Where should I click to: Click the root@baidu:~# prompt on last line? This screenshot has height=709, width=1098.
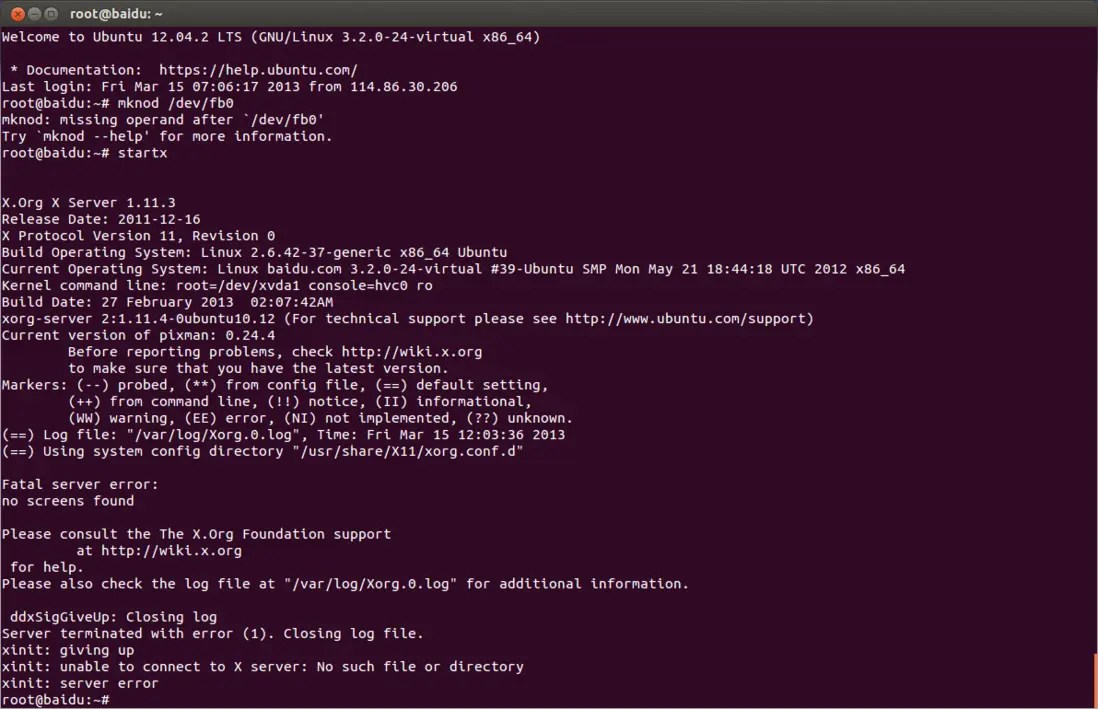click(x=55, y=699)
